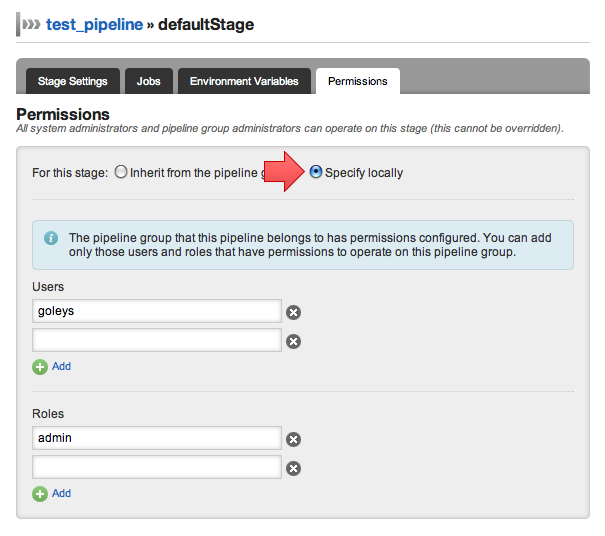Screen dimensions: 605x536
Task: Open the test_pipeline breadcrumb link
Action: click(94, 24)
